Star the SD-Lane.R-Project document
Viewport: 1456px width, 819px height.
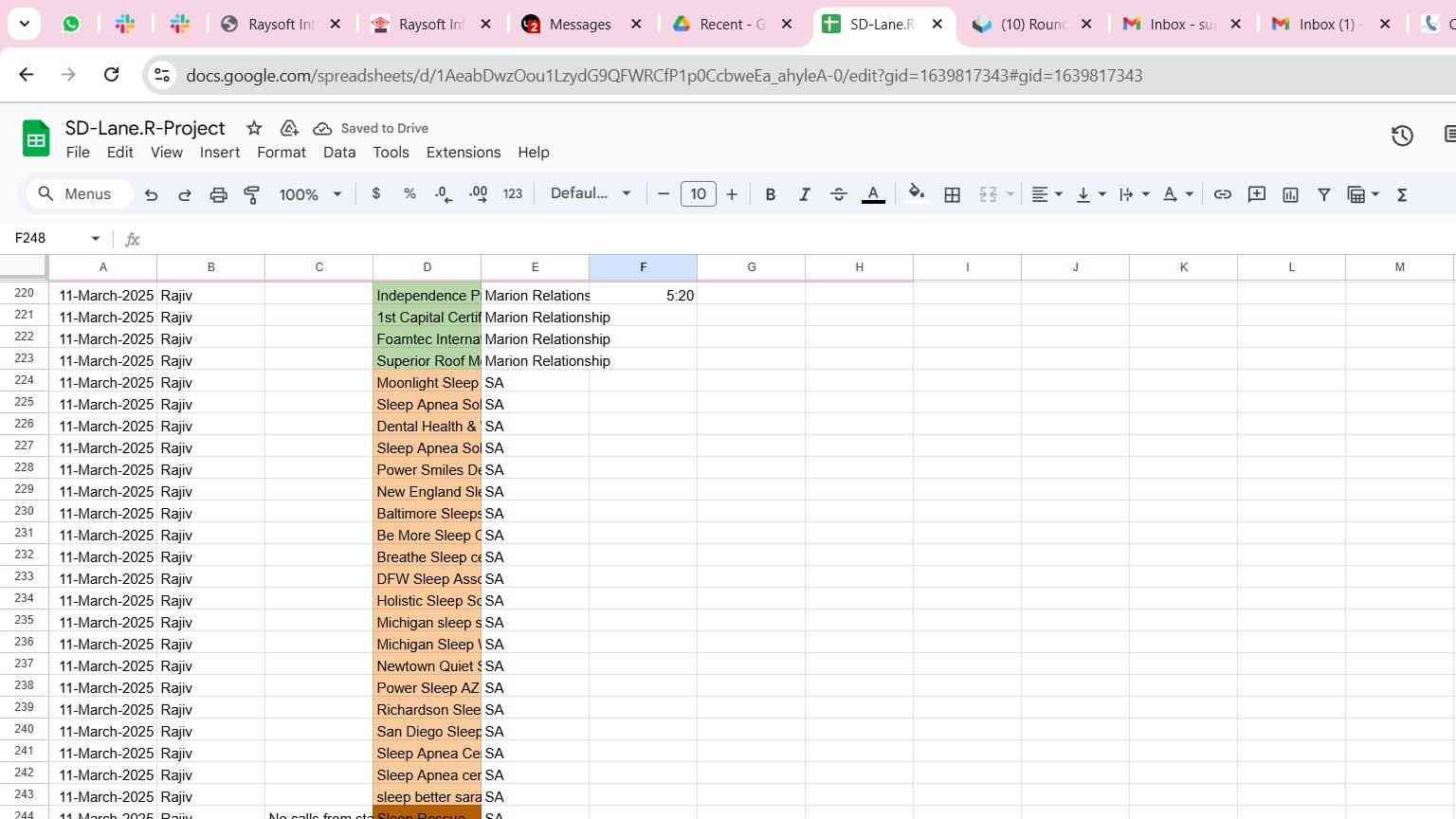[254, 128]
